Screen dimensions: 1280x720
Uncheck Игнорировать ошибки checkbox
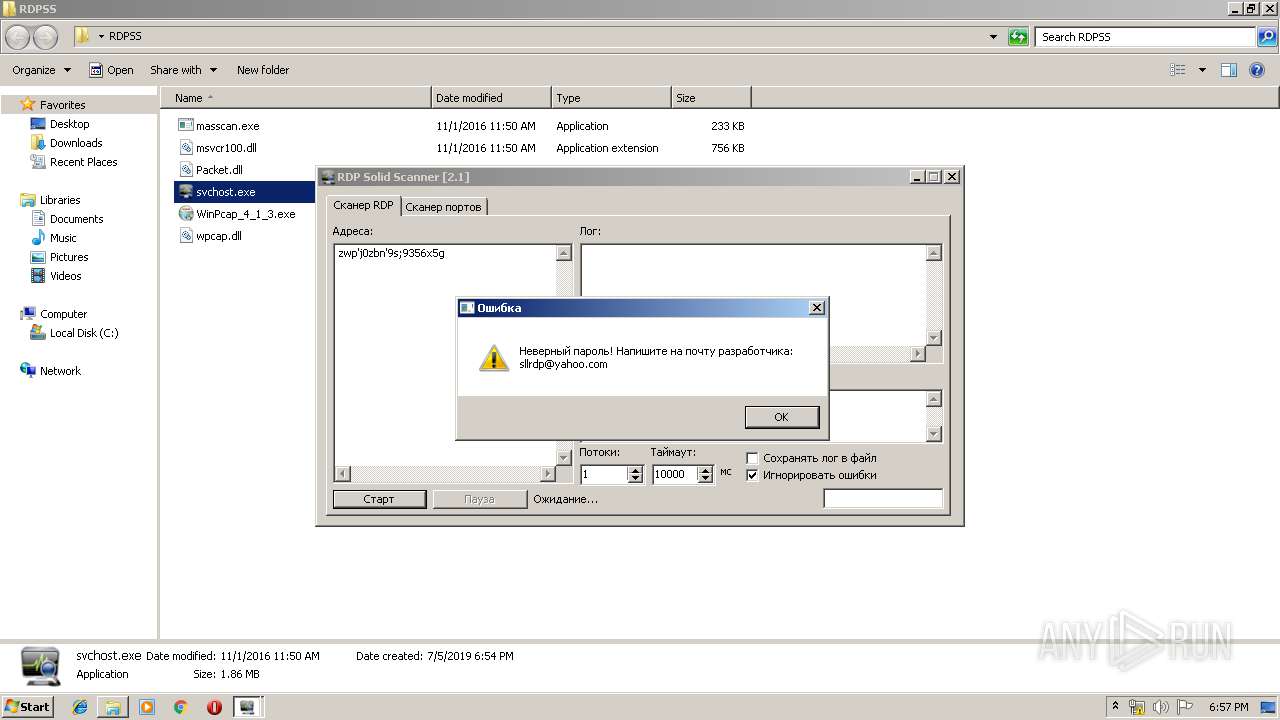tap(753, 475)
